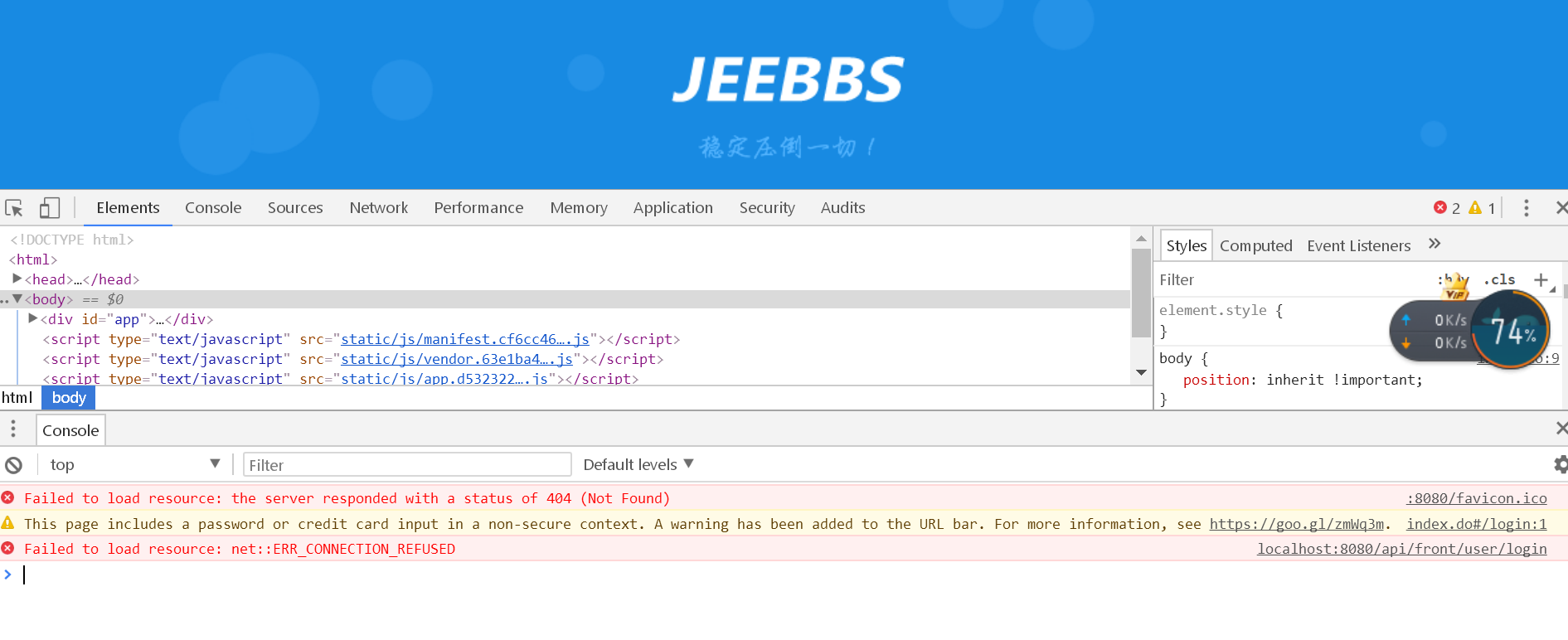Click the Elements panel scrollbar up arrow

[1141, 239]
